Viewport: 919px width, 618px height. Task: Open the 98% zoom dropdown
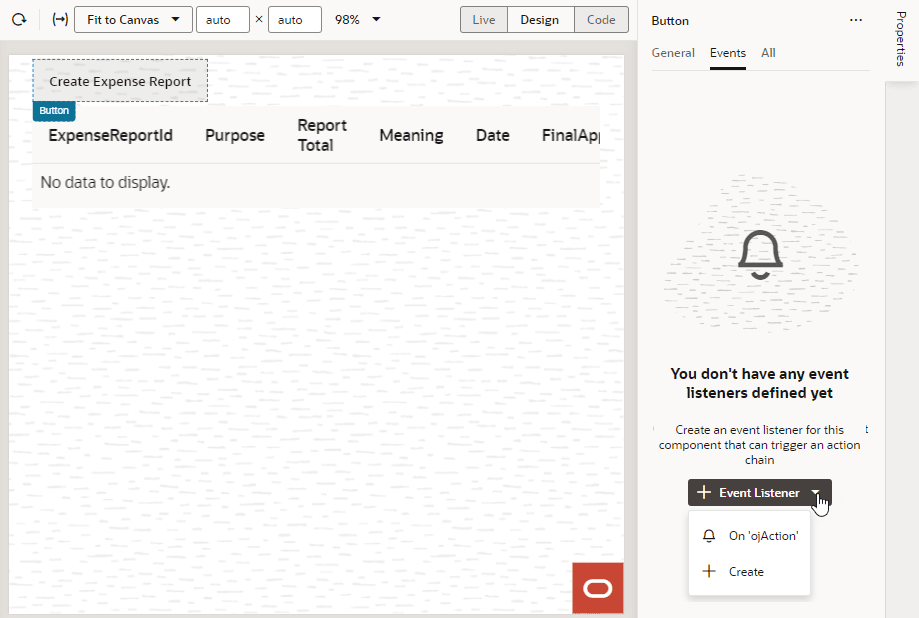coord(358,20)
